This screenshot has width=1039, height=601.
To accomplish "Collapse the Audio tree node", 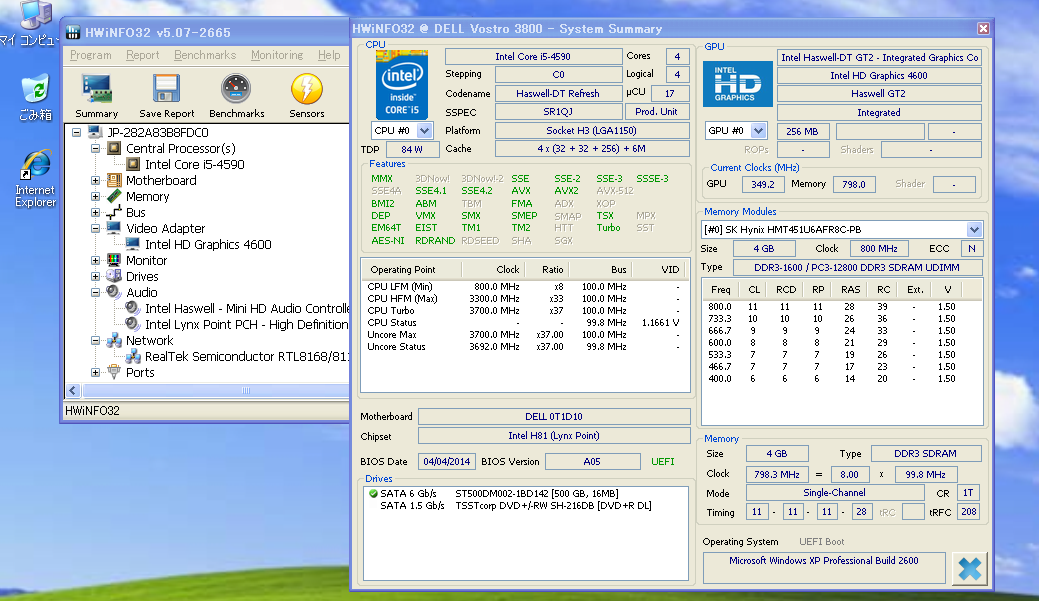I will point(95,292).
